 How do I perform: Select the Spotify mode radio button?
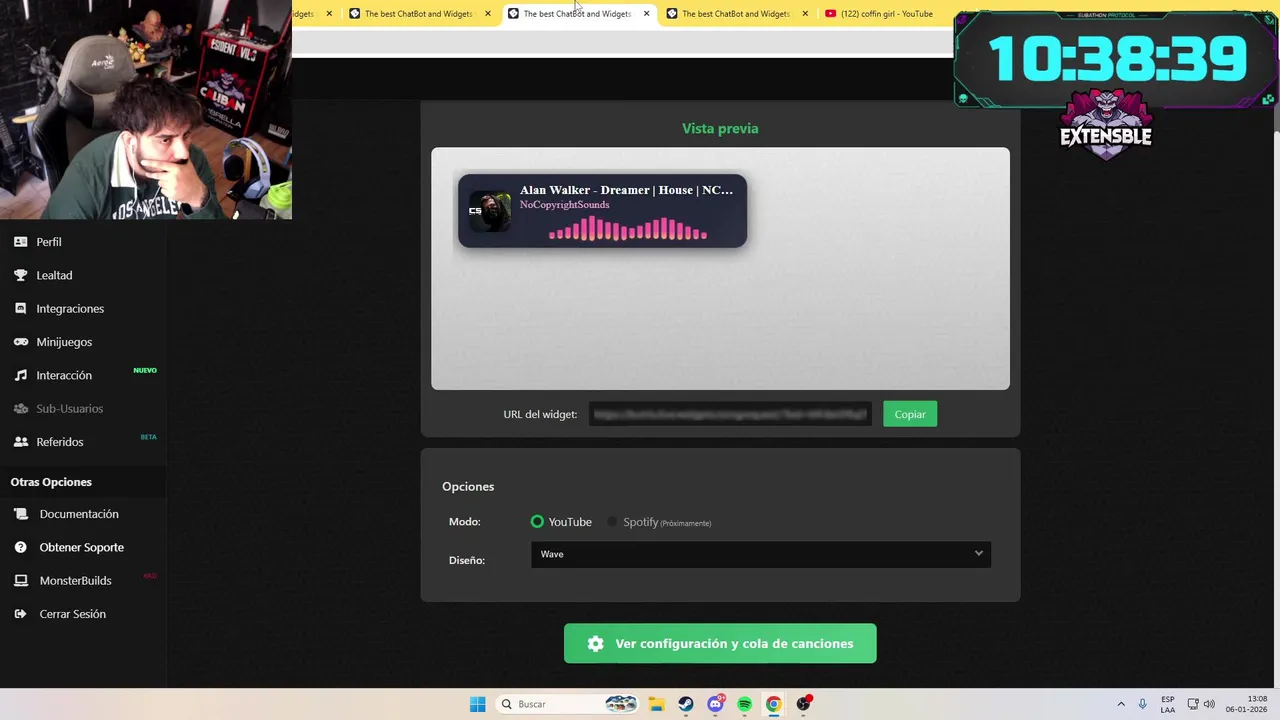point(612,522)
